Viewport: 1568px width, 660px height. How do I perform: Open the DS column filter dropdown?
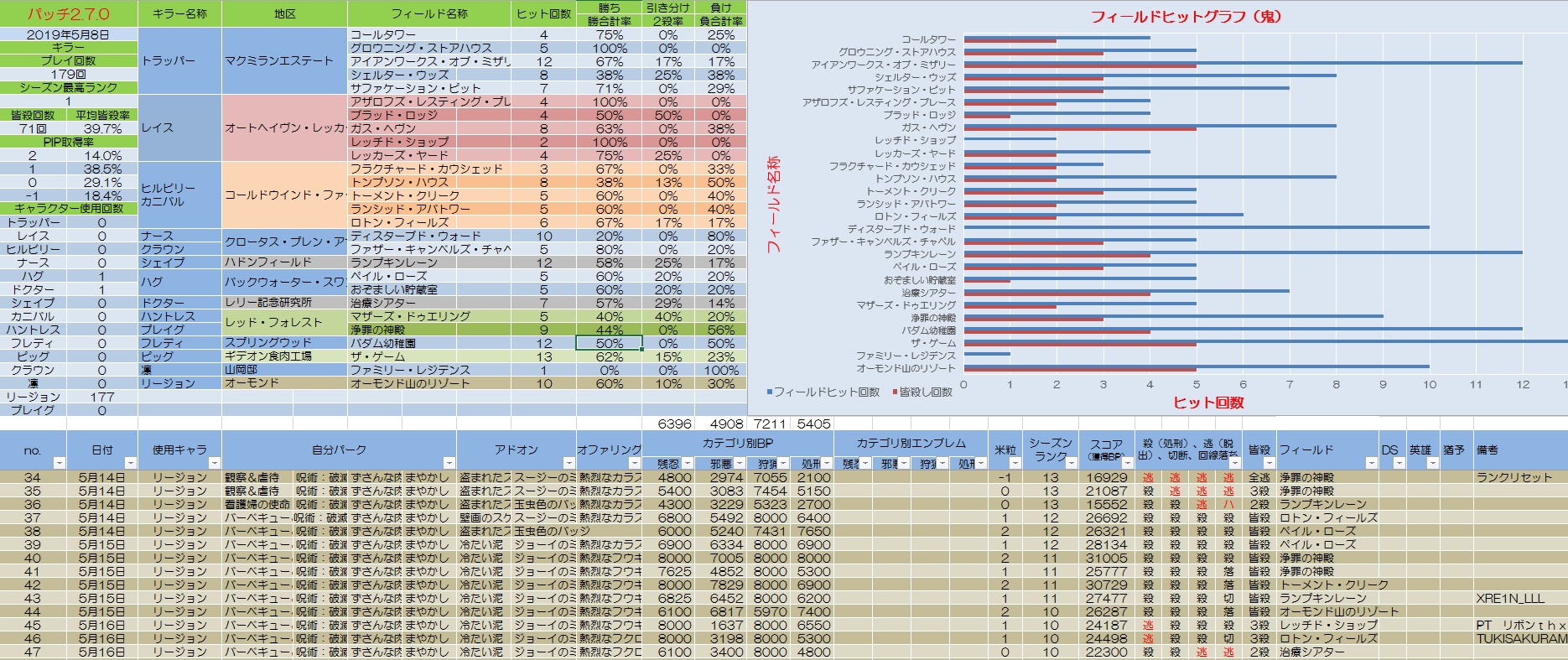point(1398,463)
